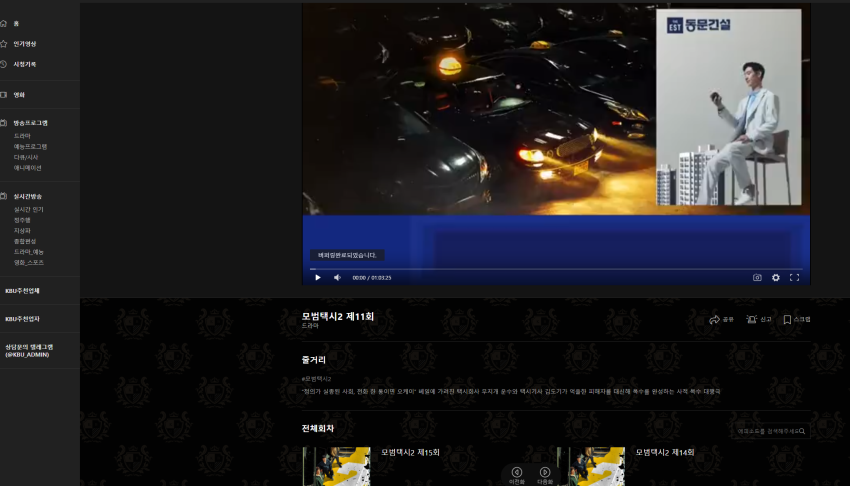
Task: Select 다큐/시사 in sidebar
Action: click(x=26, y=157)
